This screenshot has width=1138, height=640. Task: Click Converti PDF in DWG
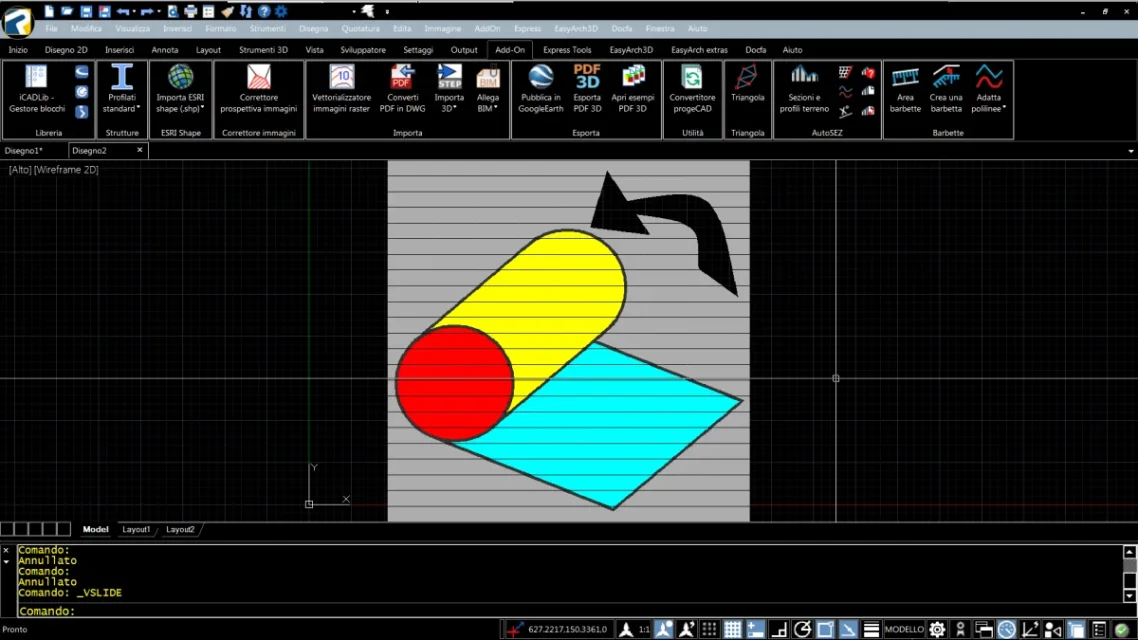click(402, 89)
